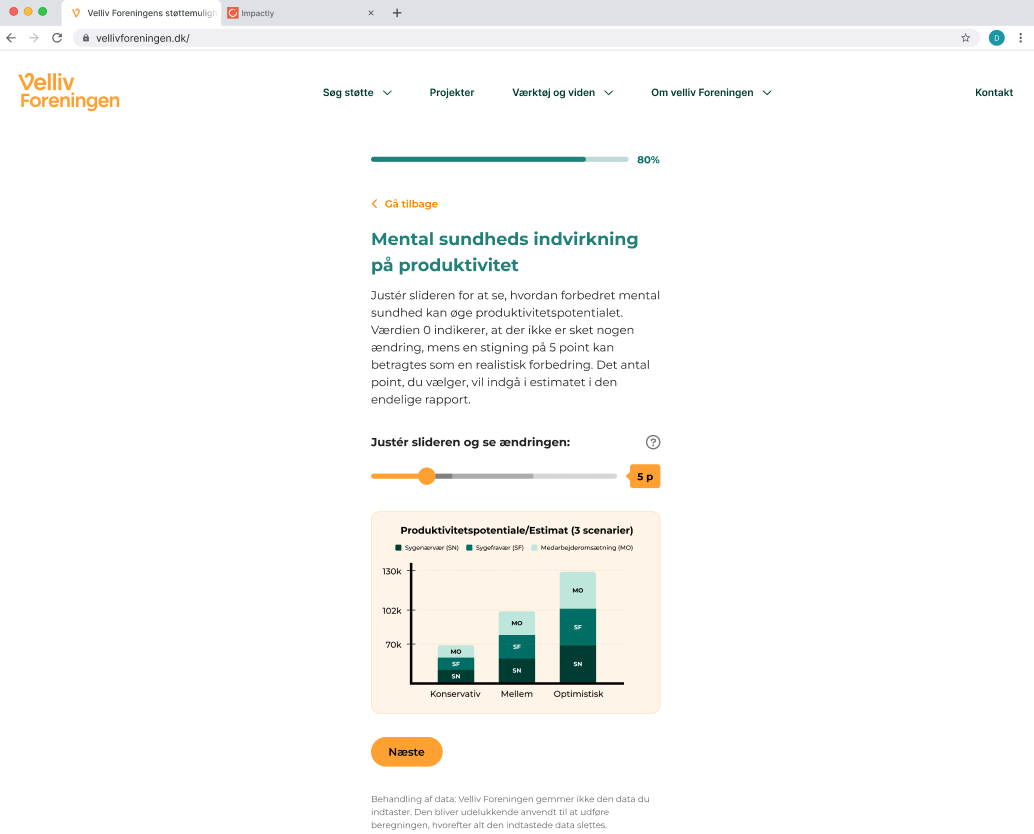Open the Chrome three-dot menu
Viewport: 1034px width, 834px height.
1020,38
